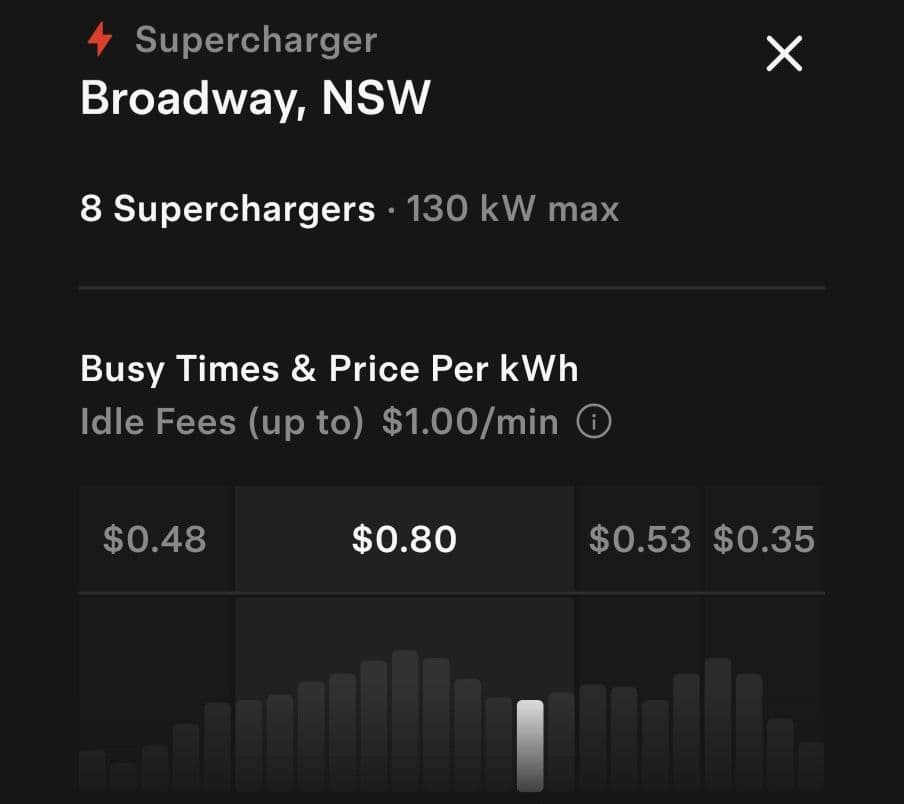Select the $0.80 price period
The height and width of the screenshot is (804, 904).
click(404, 540)
